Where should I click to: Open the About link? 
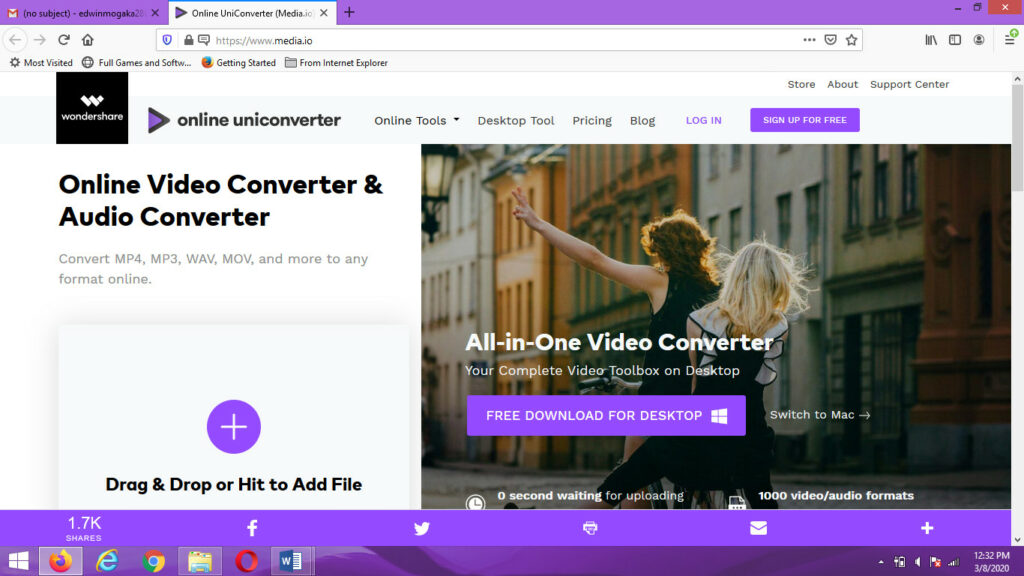[x=842, y=84]
